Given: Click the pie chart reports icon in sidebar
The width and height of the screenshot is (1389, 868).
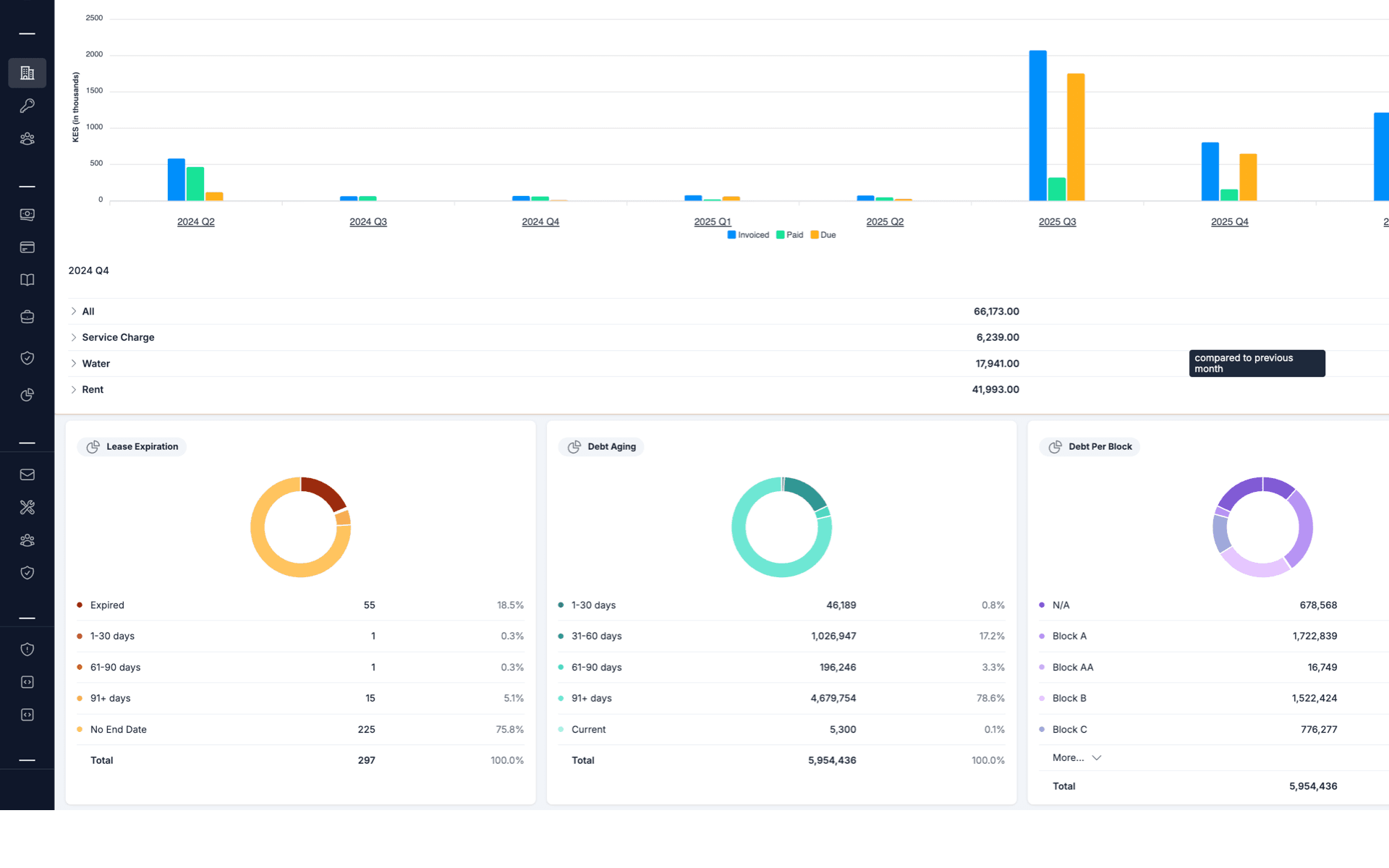Looking at the screenshot, I should [27, 395].
